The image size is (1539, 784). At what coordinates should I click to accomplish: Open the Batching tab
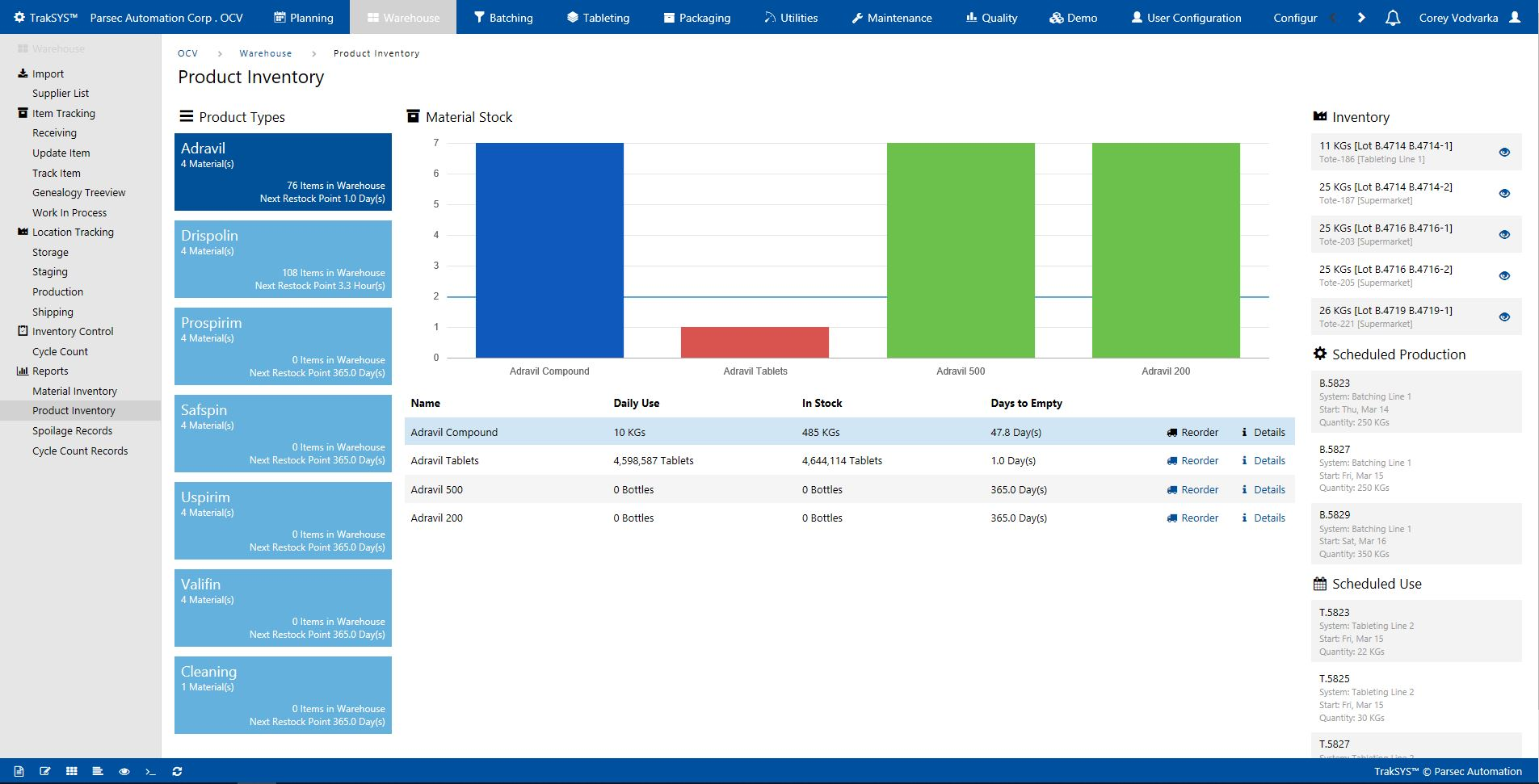click(503, 17)
